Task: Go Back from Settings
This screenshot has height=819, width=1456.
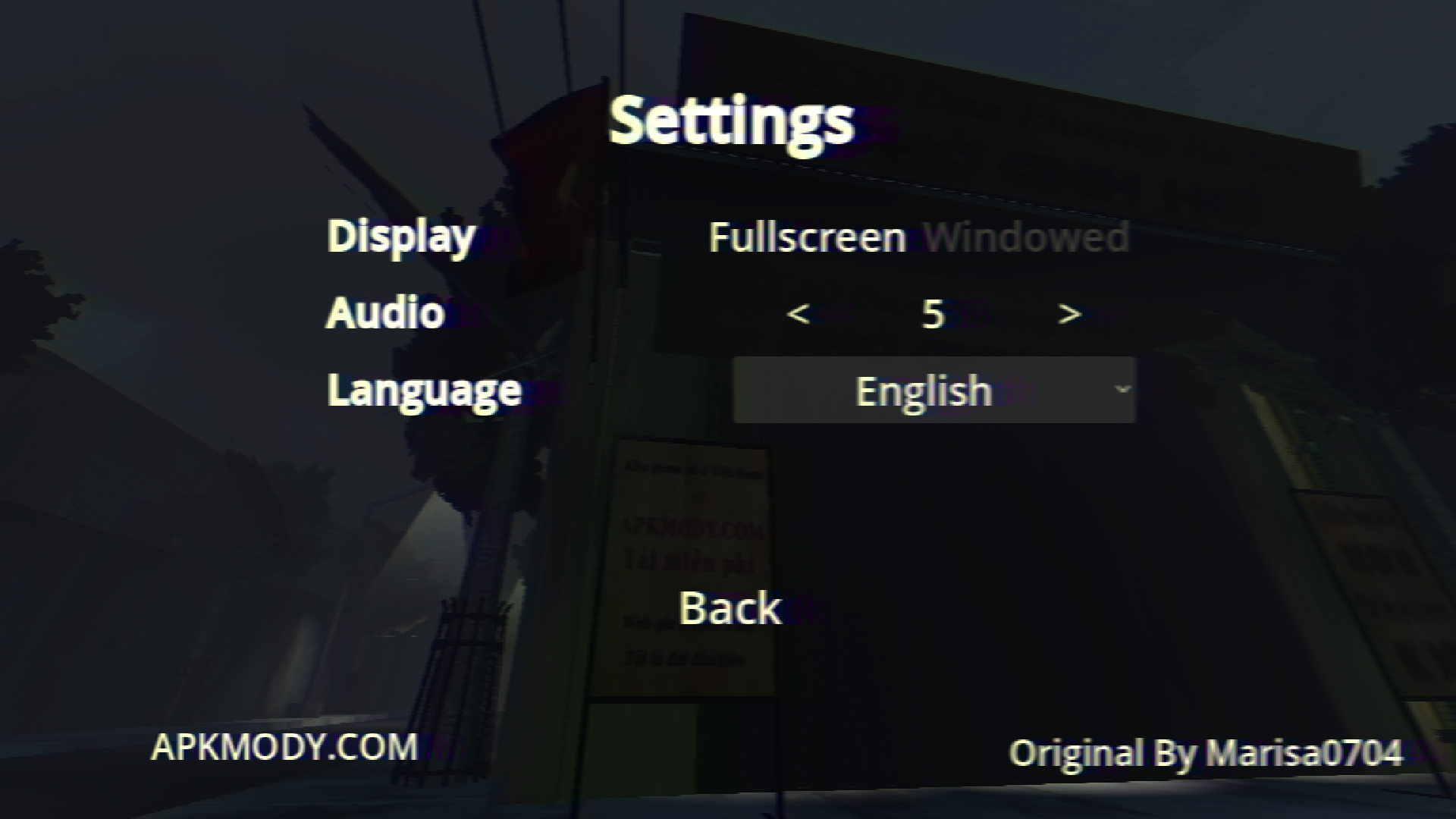Action: pyautogui.click(x=730, y=608)
